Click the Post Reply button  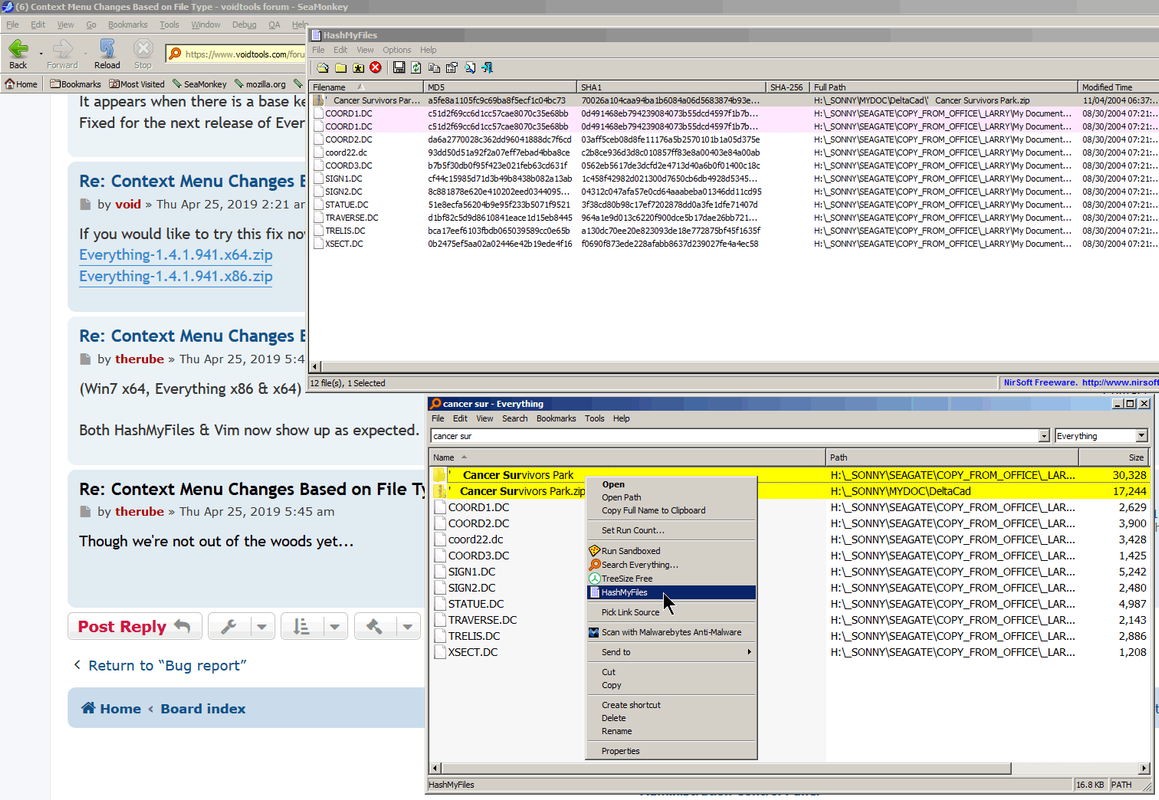[x=135, y=627]
